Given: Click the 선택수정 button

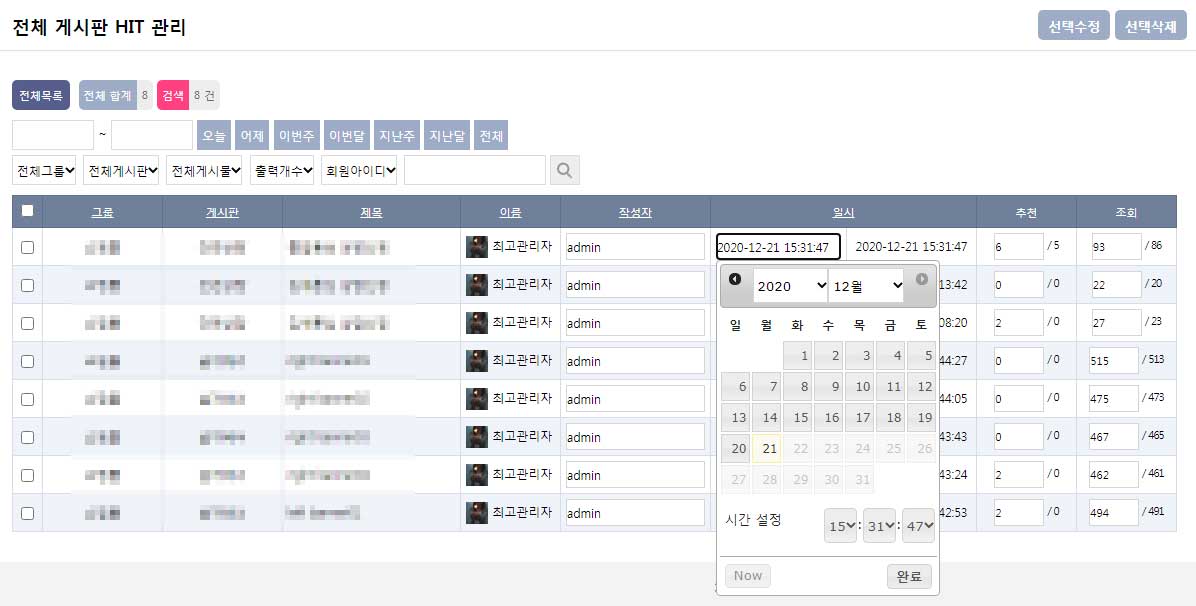Looking at the screenshot, I should click(x=1074, y=25).
